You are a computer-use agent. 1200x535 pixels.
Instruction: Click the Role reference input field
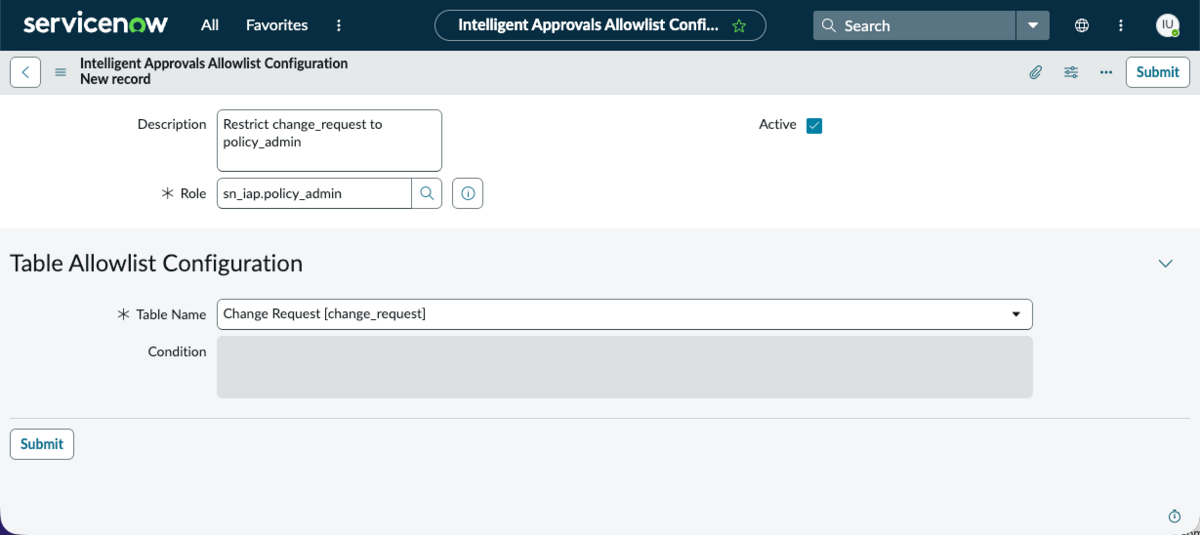[x=314, y=193]
